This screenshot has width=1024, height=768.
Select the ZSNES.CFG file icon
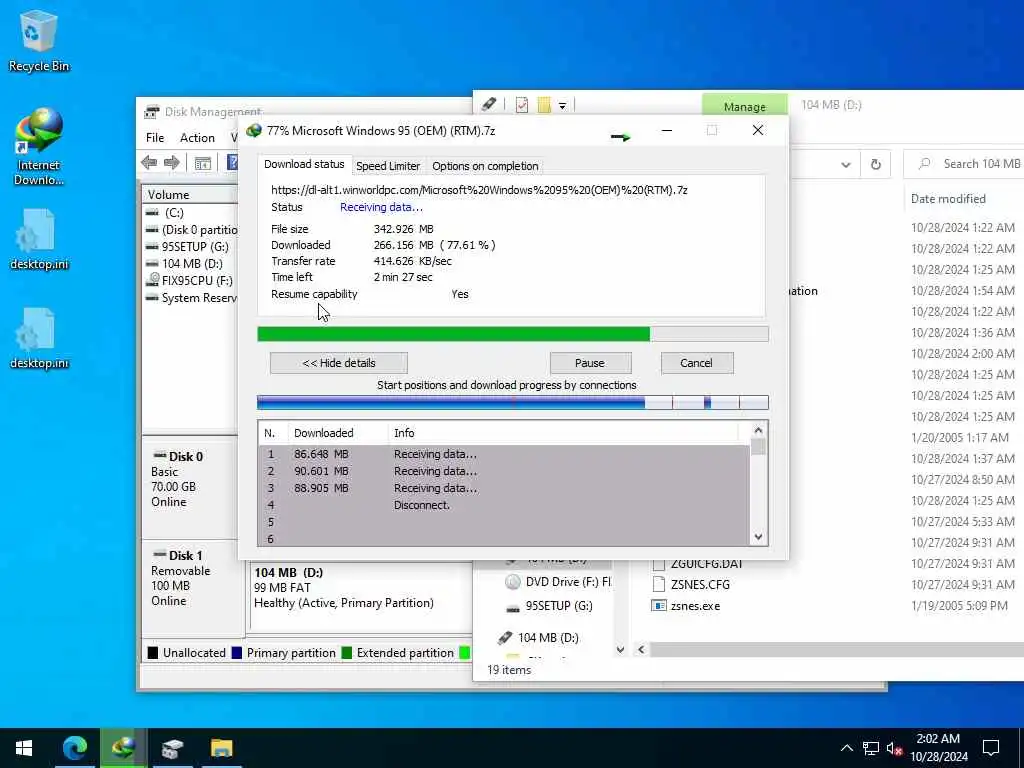(x=659, y=584)
